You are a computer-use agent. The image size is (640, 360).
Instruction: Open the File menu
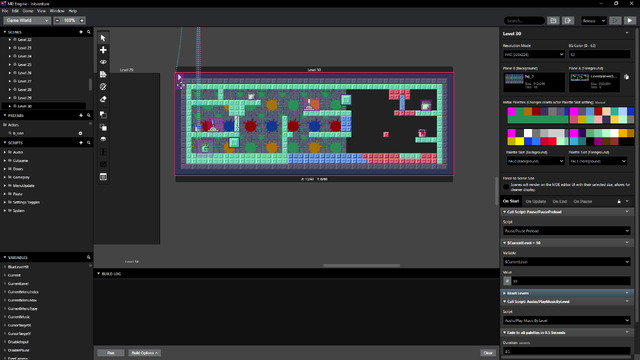(5, 11)
